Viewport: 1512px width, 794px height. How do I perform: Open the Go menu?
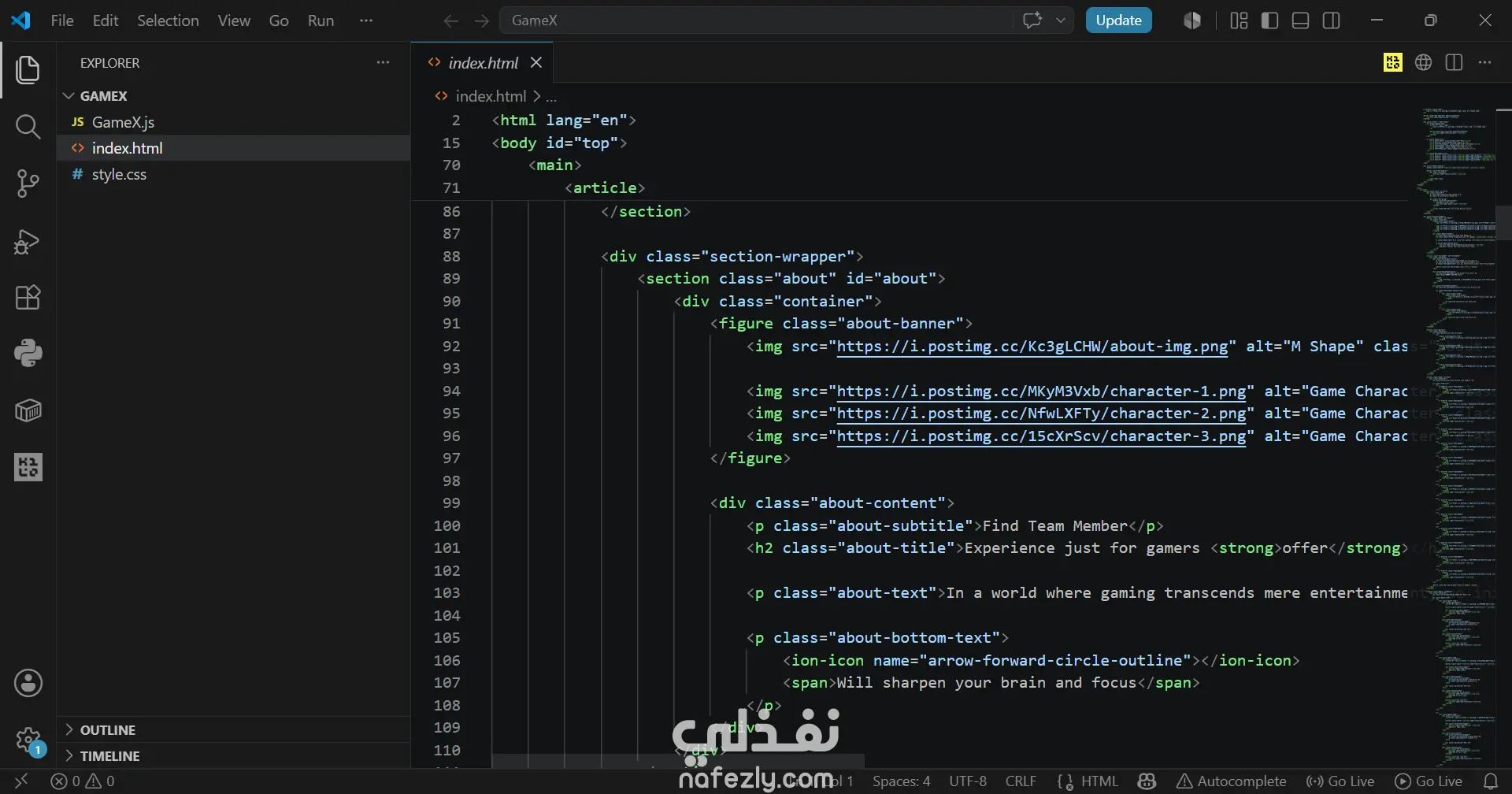pyautogui.click(x=279, y=20)
